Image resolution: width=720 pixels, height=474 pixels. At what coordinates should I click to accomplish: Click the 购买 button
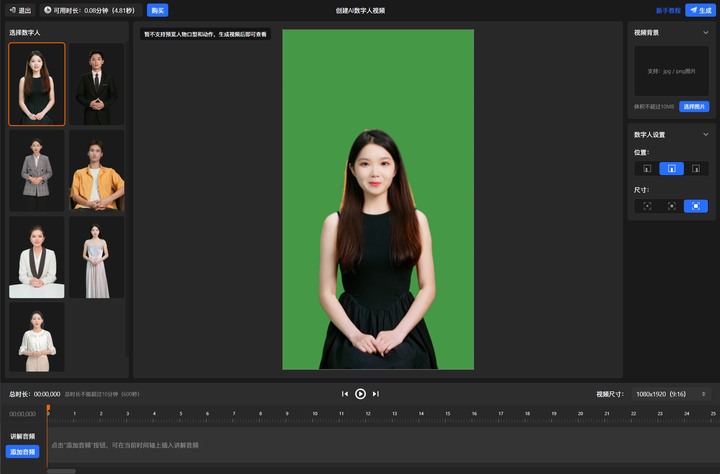158,10
